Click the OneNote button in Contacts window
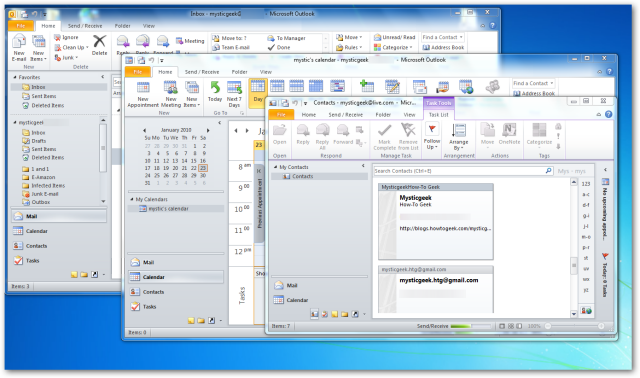640x378 pixels. tap(509, 134)
